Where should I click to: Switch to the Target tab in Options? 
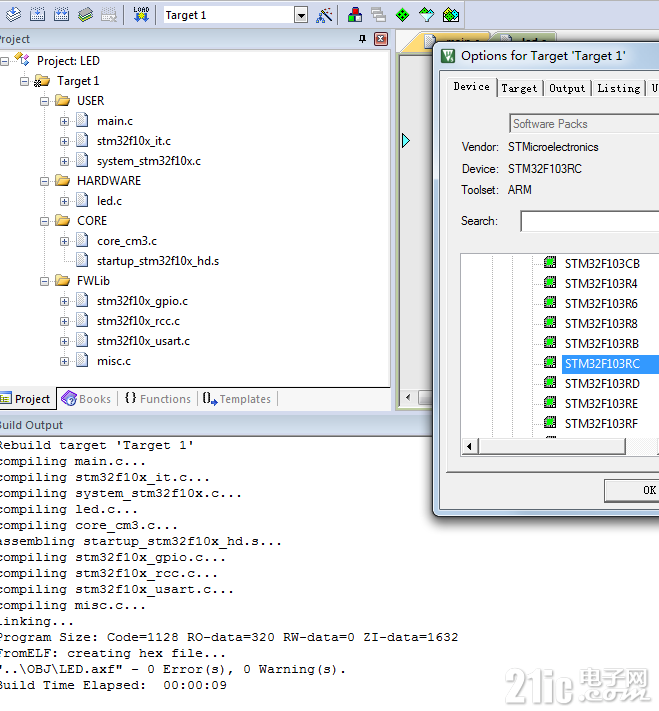(519, 88)
